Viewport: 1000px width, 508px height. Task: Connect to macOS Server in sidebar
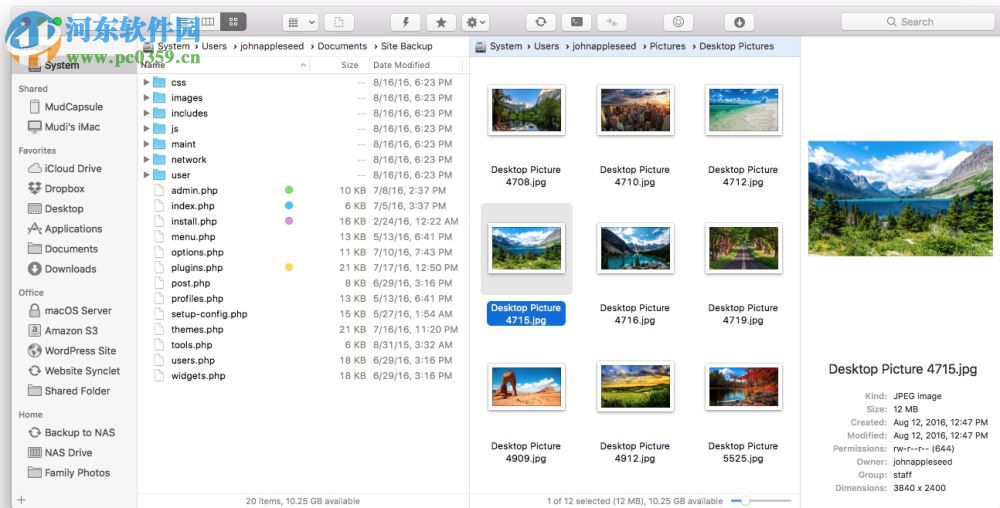point(70,310)
